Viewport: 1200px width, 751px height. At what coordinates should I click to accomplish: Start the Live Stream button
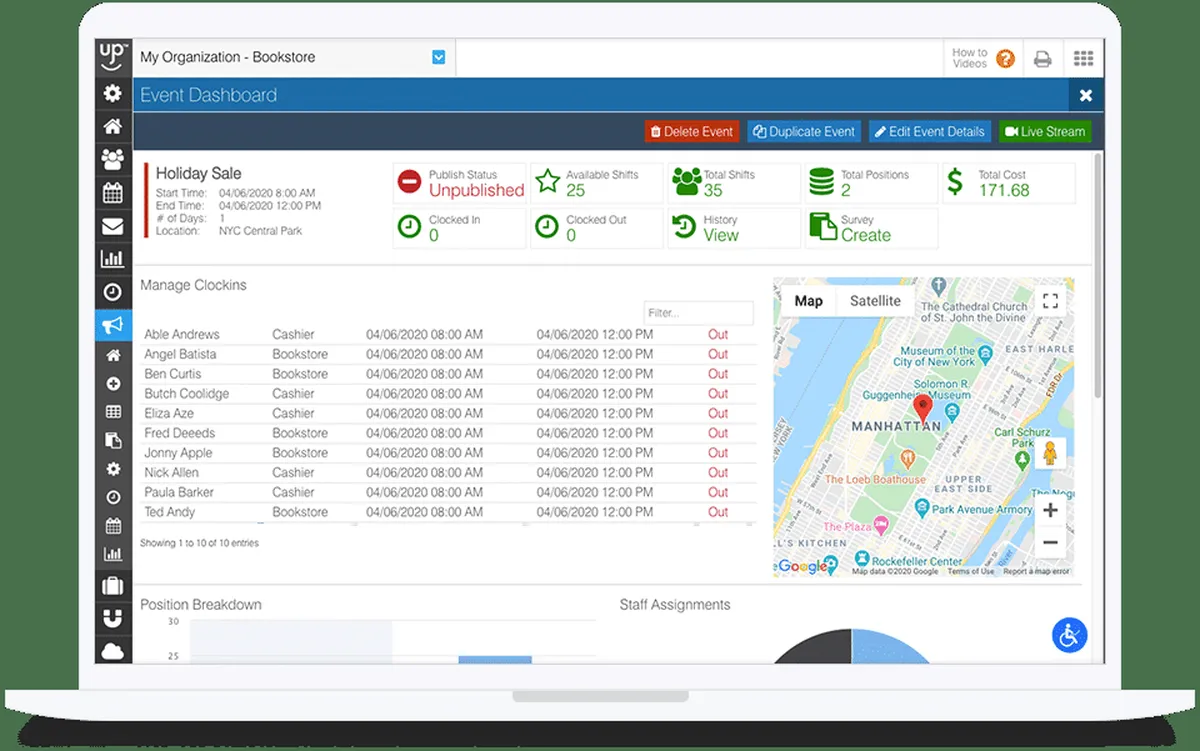(x=1044, y=131)
